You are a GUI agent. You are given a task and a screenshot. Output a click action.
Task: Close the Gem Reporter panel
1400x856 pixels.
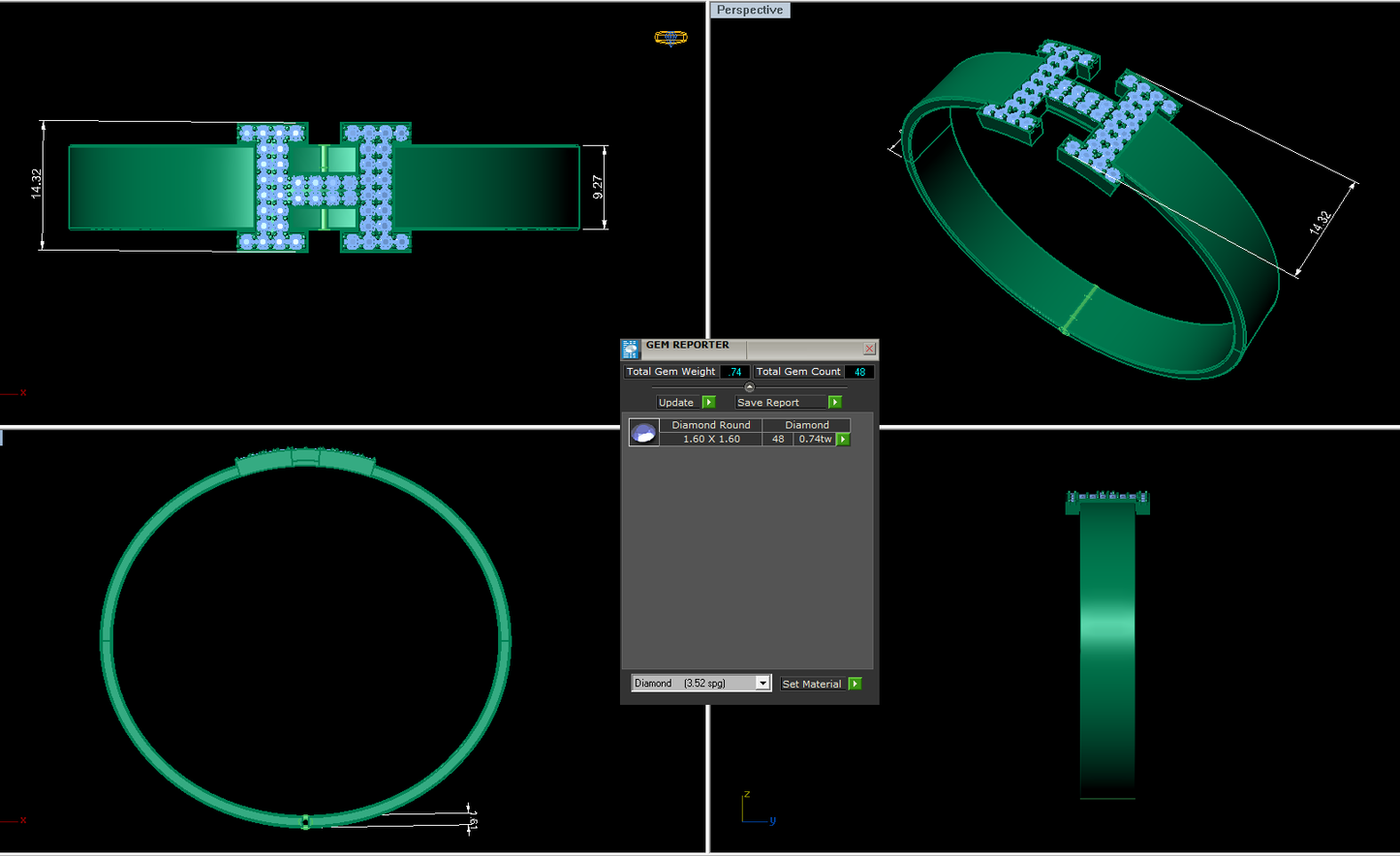tap(869, 349)
